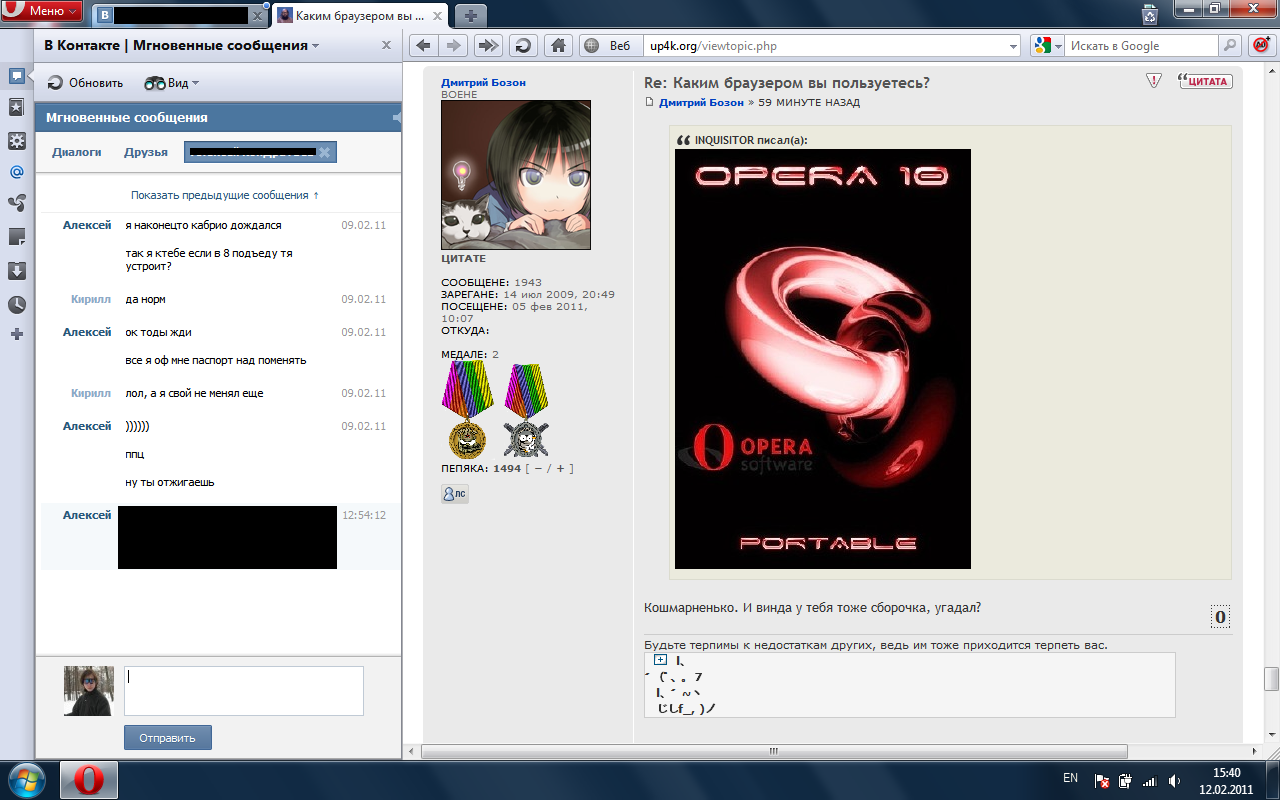Click the horizontal page scrollbar thumb
1280x800 pixels.
[774, 751]
